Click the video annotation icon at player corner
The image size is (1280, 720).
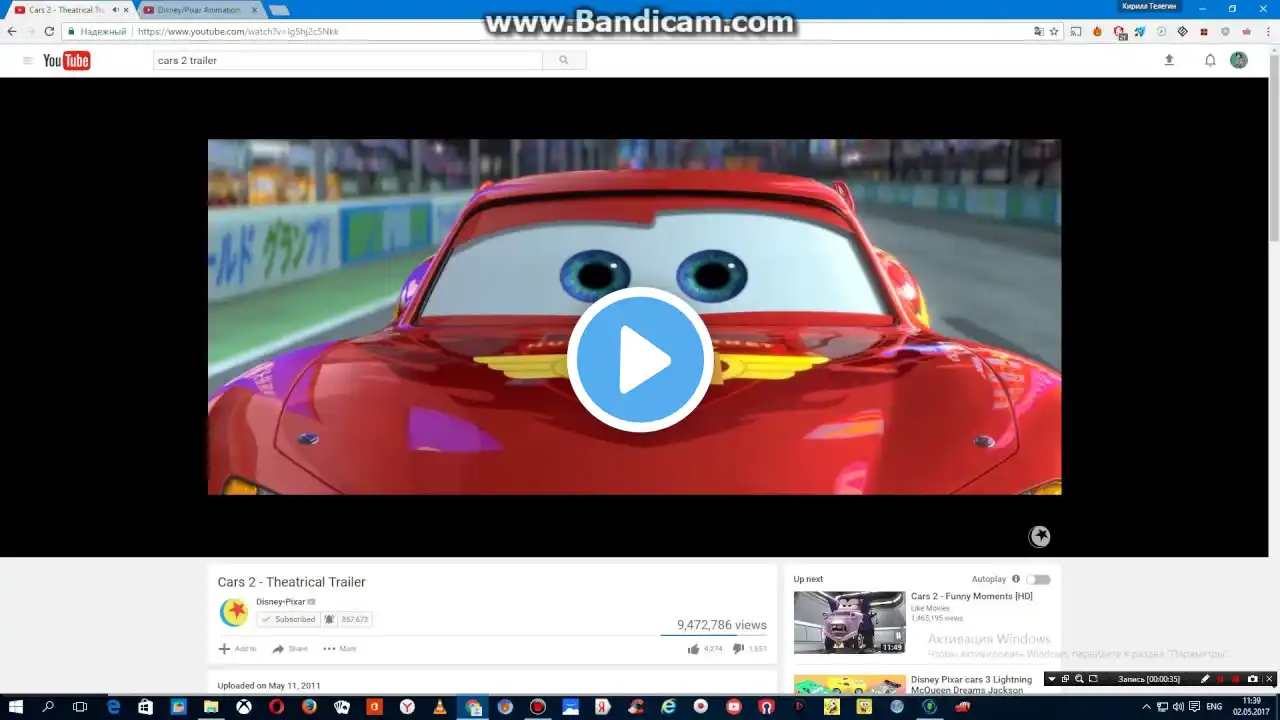tap(1040, 537)
